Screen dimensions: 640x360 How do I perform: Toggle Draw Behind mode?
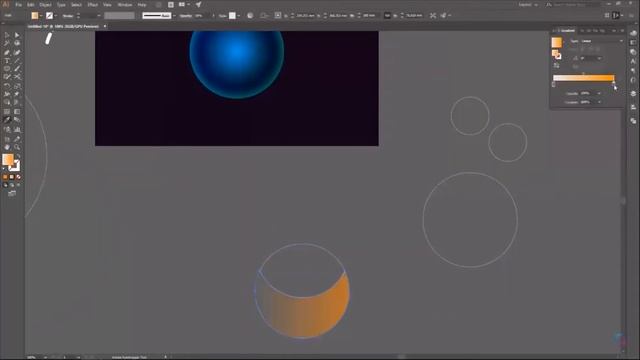tap(12, 185)
